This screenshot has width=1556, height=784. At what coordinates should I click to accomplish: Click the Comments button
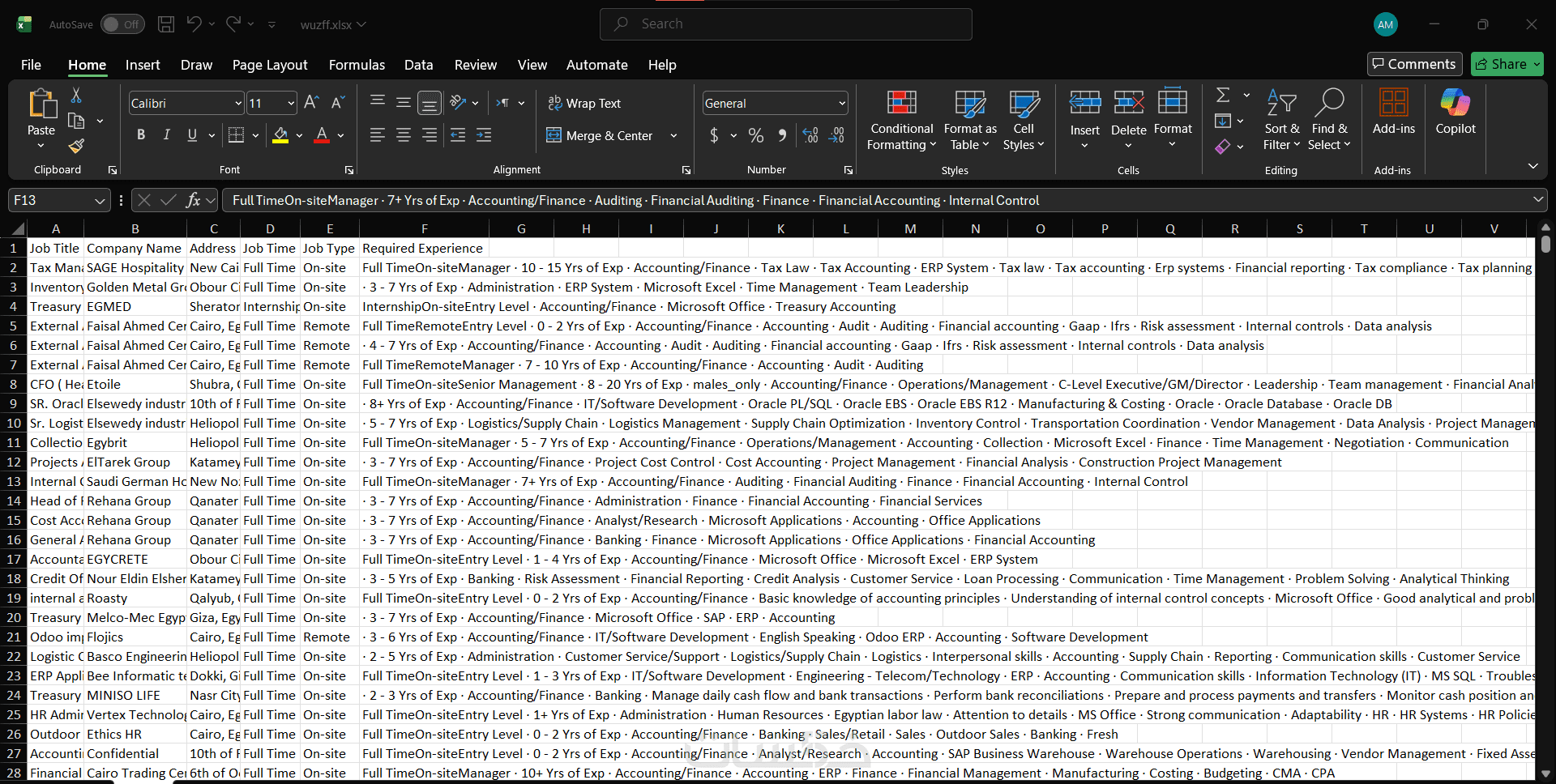pyautogui.click(x=1414, y=64)
